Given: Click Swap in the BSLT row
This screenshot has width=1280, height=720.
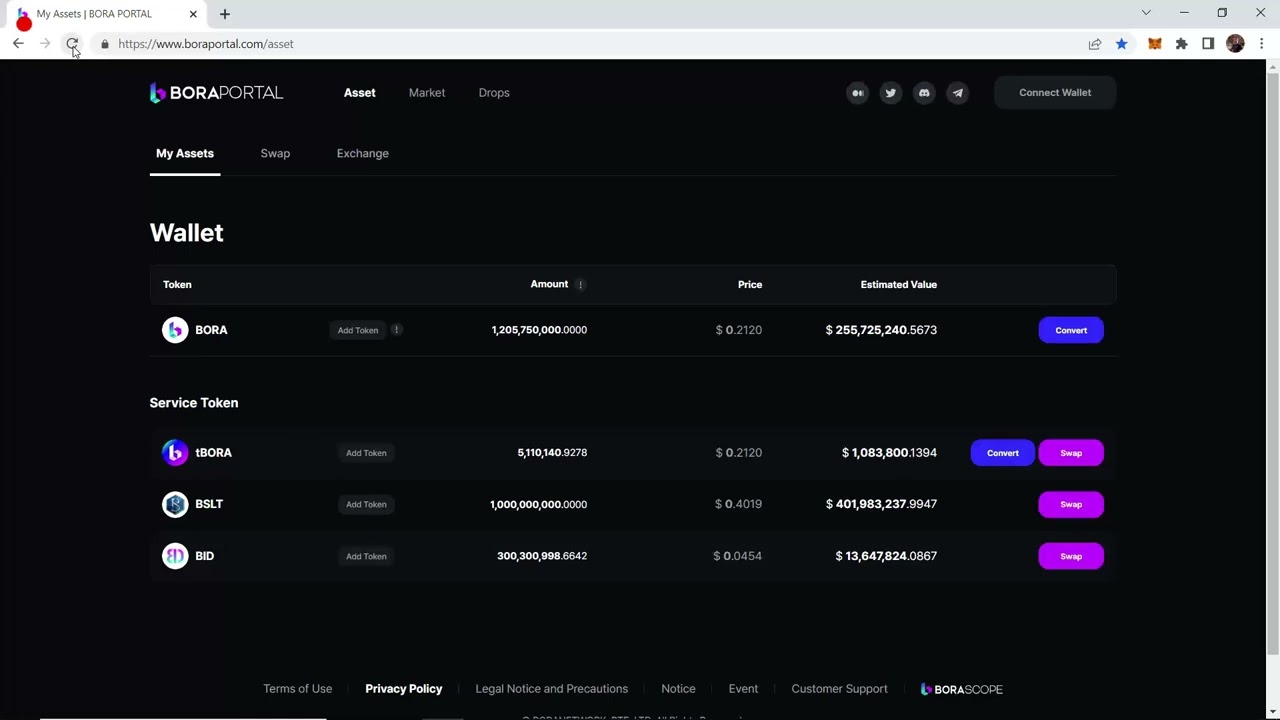Looking at the screenshot, I should pos(1071,505).
